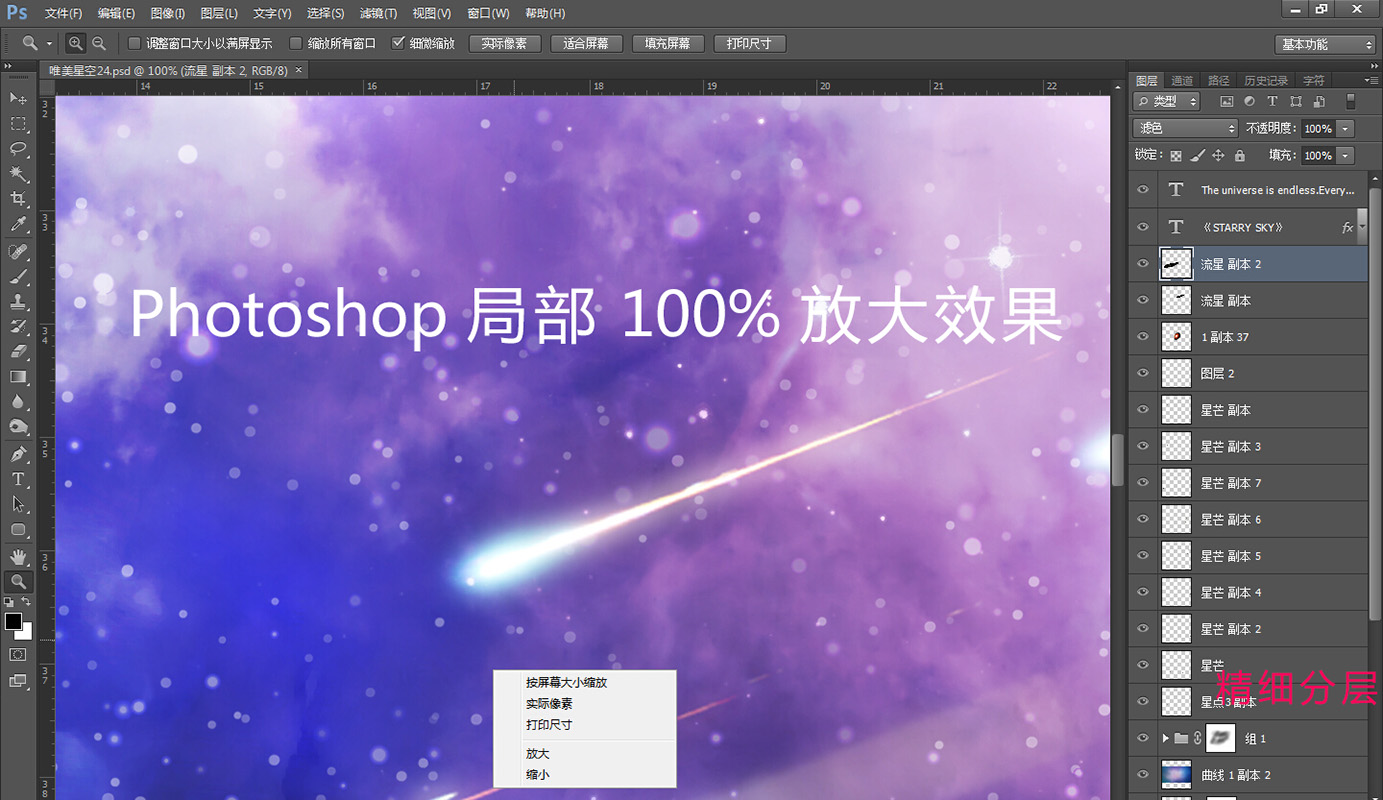Filter layers by type layers icon
The height and width of the screenshot is (800, 1383).
1272,102
